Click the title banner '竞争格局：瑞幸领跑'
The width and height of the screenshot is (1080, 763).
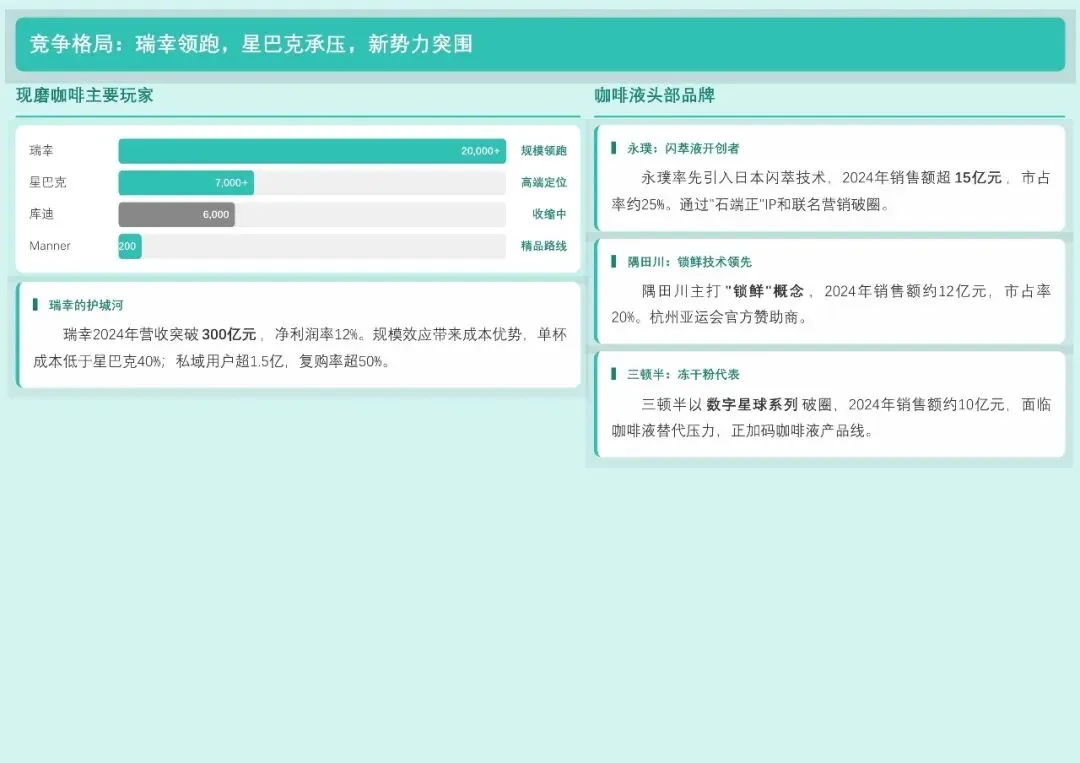coord(540,44)
